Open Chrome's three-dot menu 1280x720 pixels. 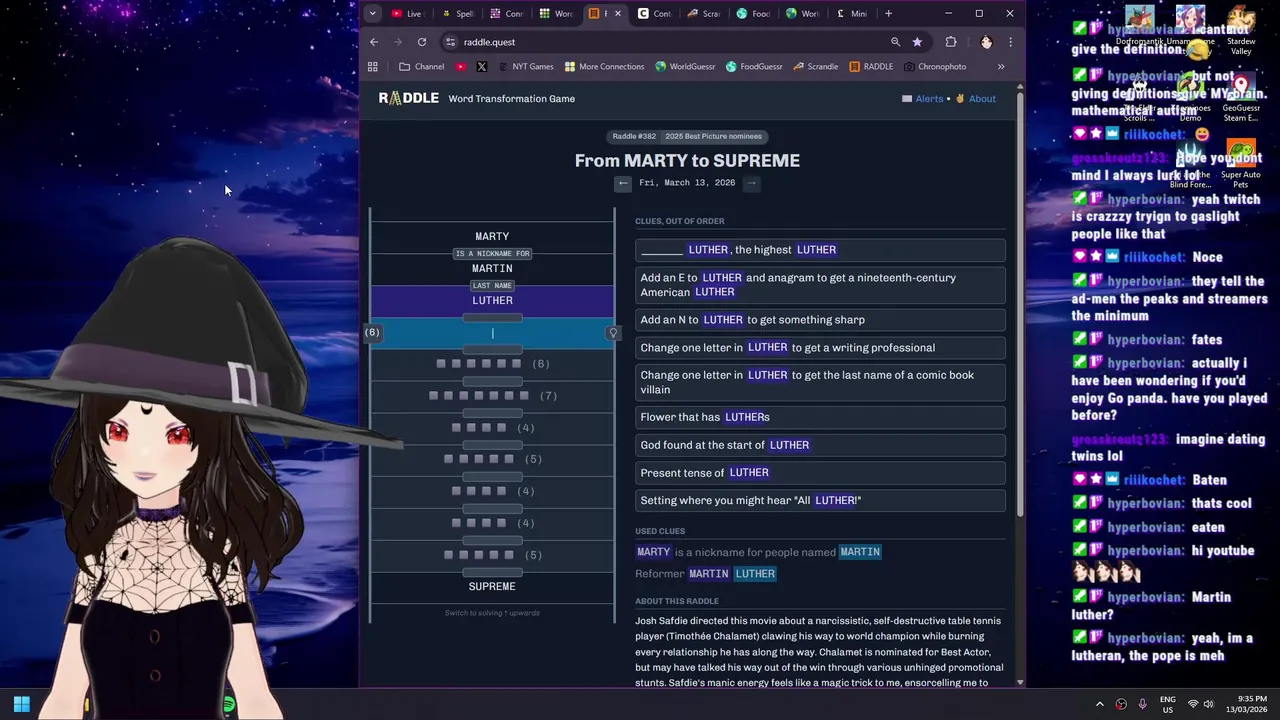tap(1010, 42)
